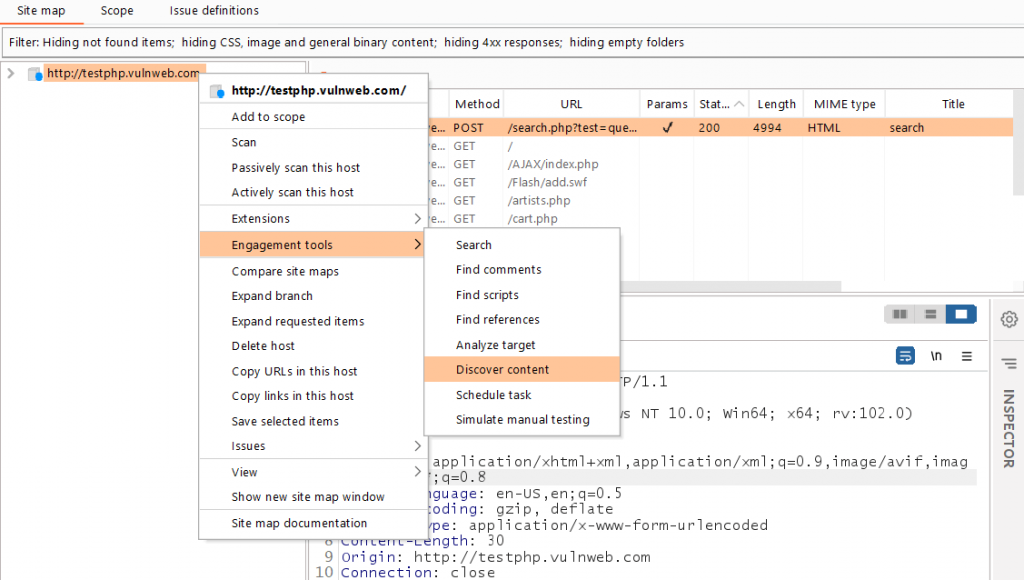Select the /AJAX/index.php request row
Screen dimensions: 1024x580
pos(720,165)
